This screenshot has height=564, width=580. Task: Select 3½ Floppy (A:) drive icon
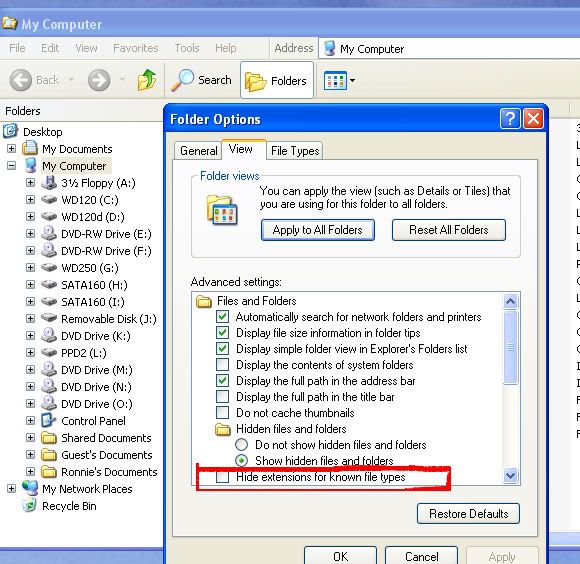[x=48, y=182]
